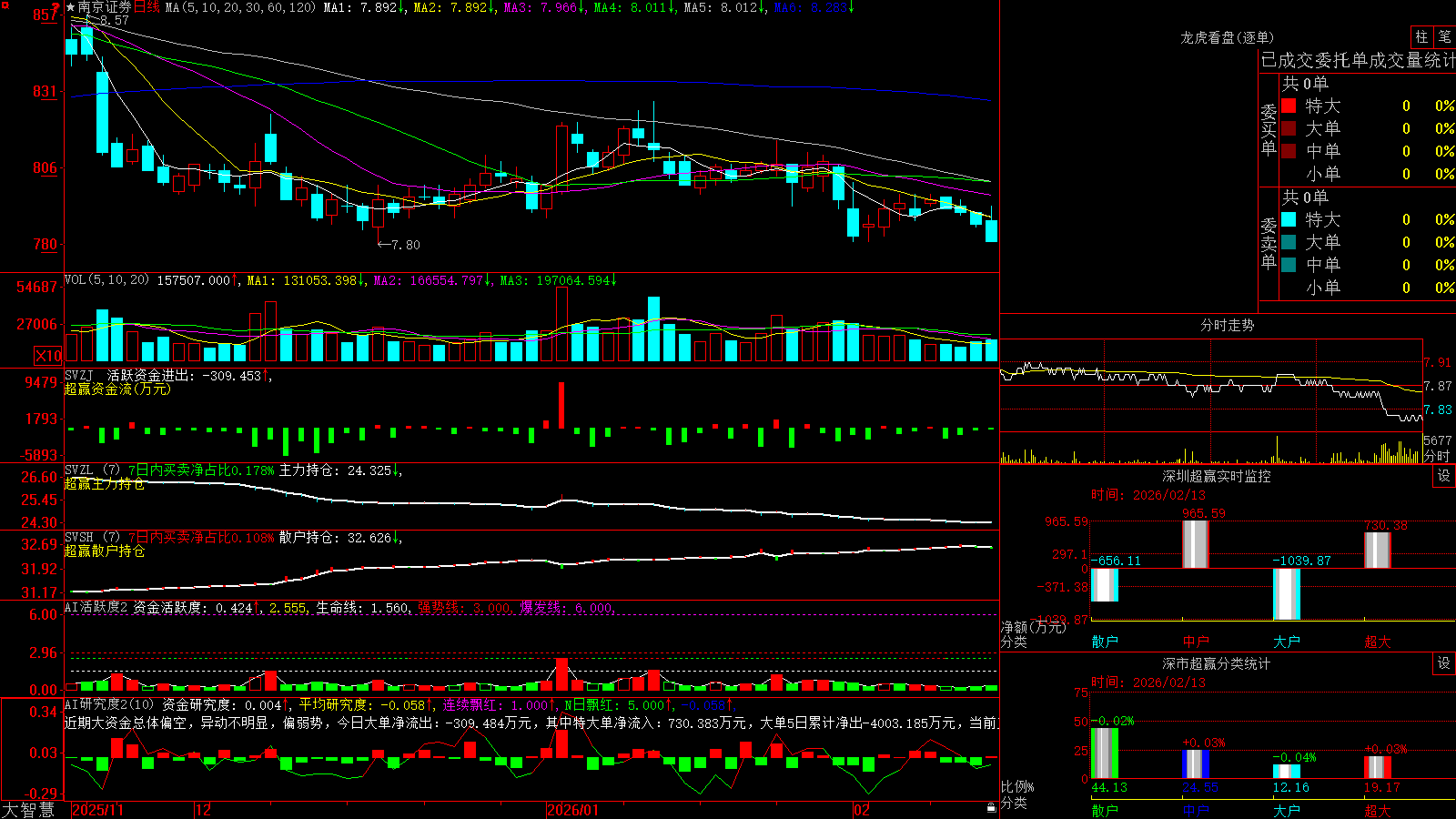
Task: Click the cyan 特大 sell order swatch
Action: coord(1289,219)
